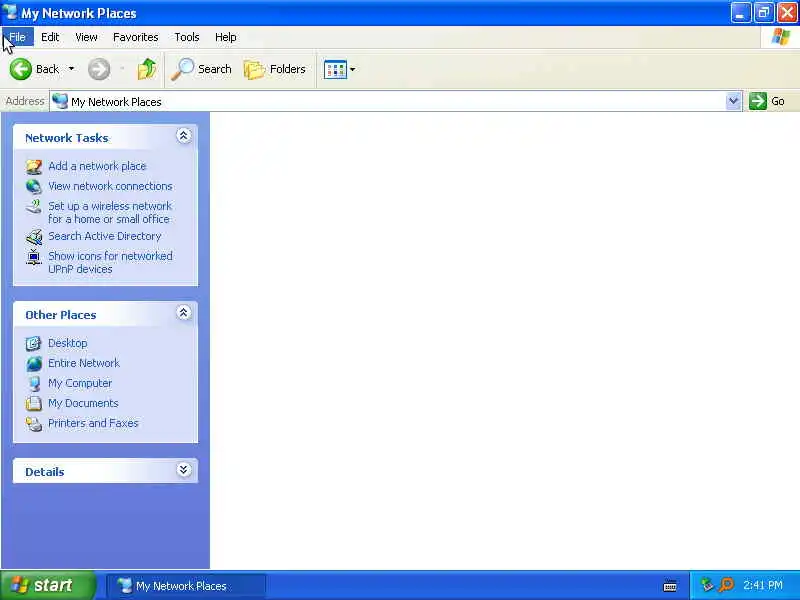Click the Network Tasks header title
Viewport: 800px width, 600px height.
click(x=67, y=138)
